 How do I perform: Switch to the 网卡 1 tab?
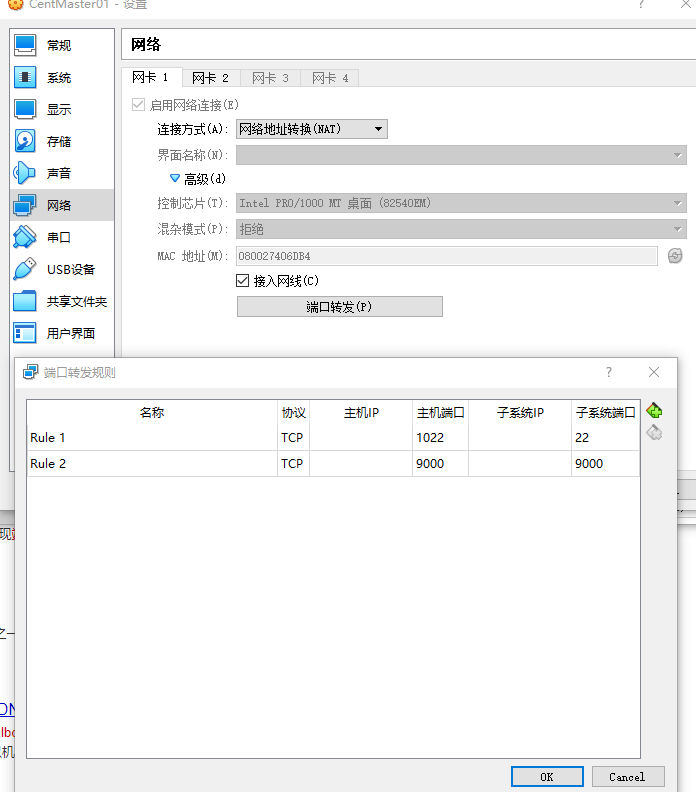pos(151,78)
